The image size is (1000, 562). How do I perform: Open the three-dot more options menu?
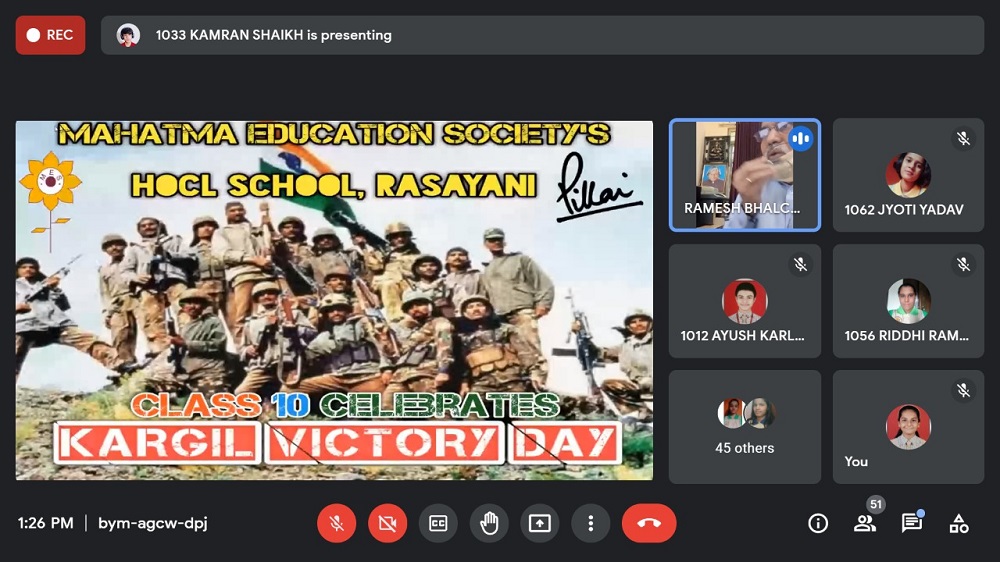click(x=591, y=523)
